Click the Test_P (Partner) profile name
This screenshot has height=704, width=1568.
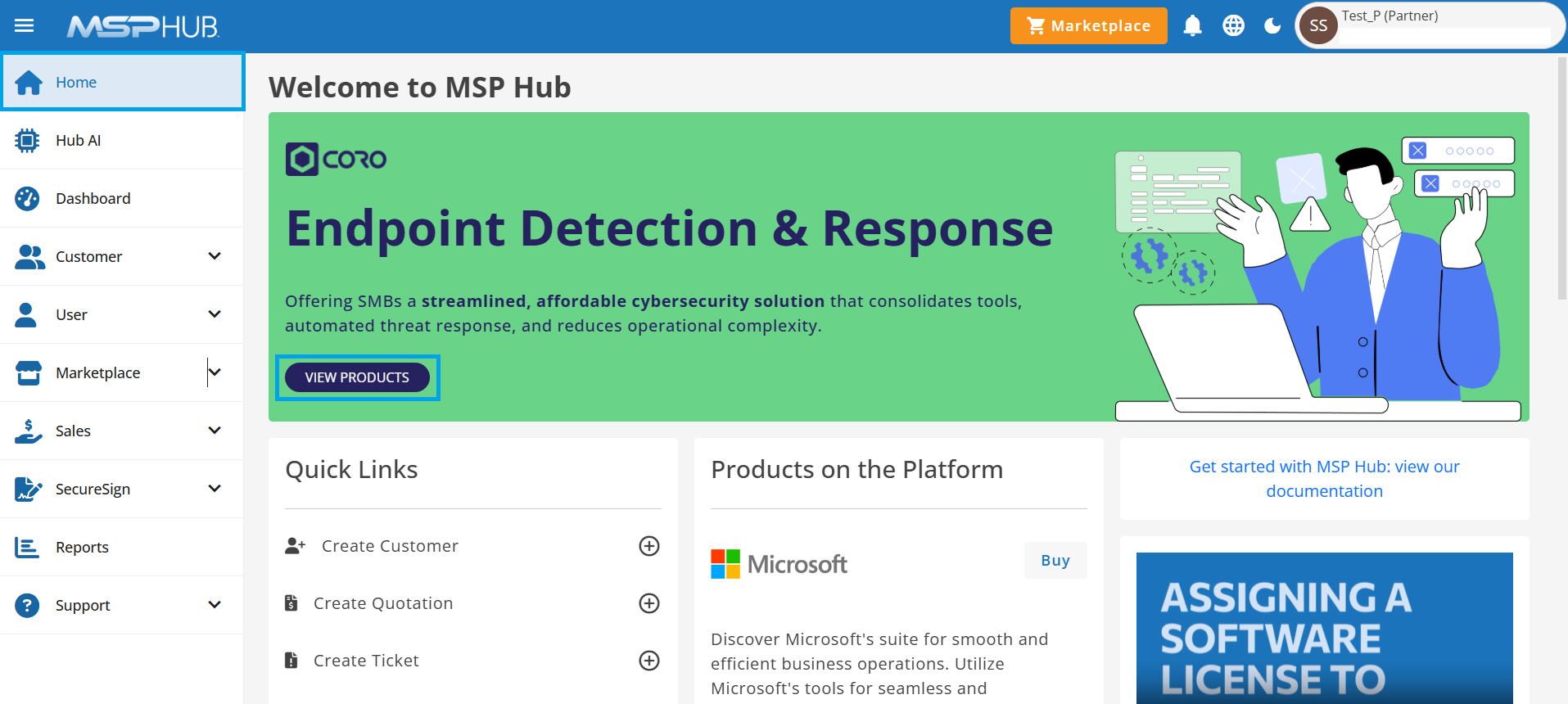point(1390,16)
